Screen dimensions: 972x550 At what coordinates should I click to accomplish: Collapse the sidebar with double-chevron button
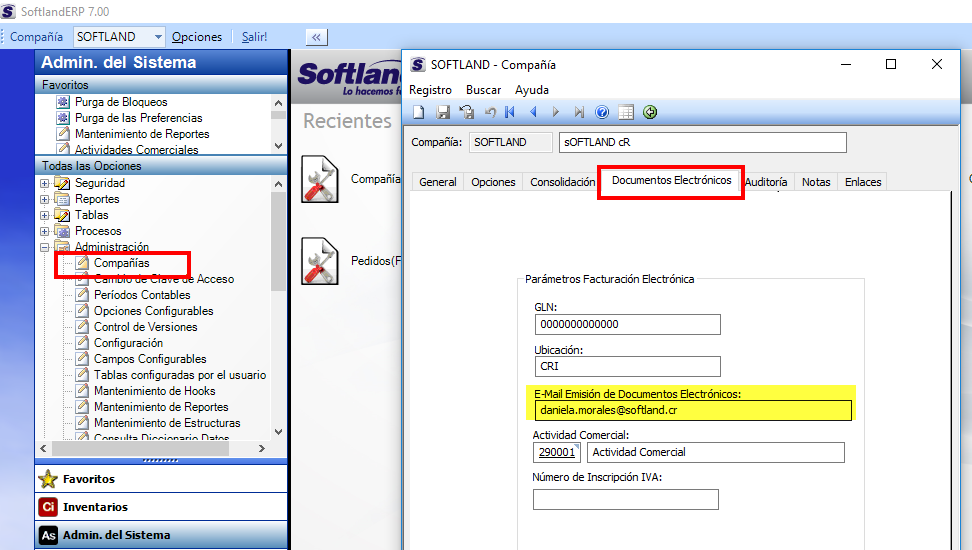pos(316,37)
